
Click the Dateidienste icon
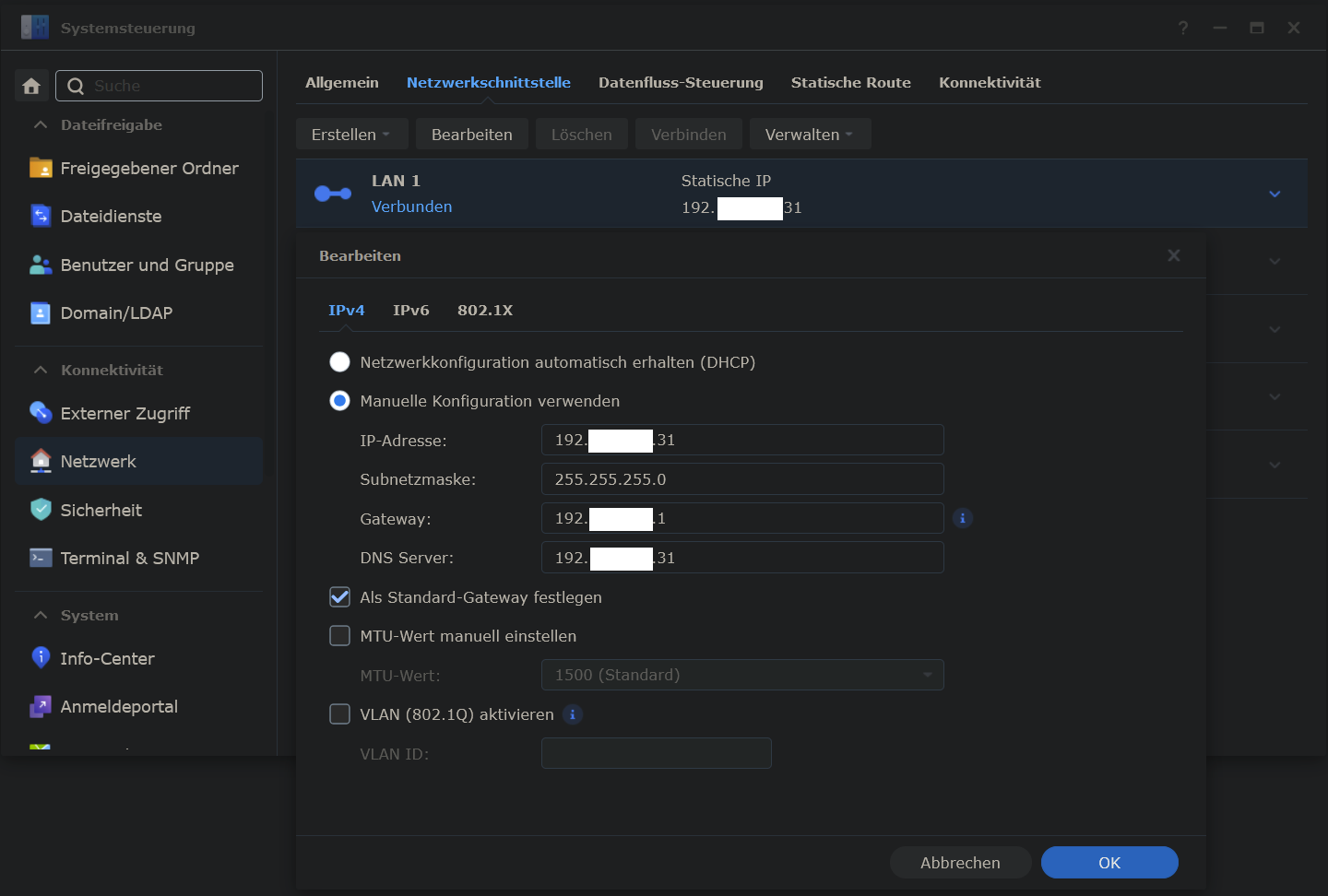coord(41,216)
